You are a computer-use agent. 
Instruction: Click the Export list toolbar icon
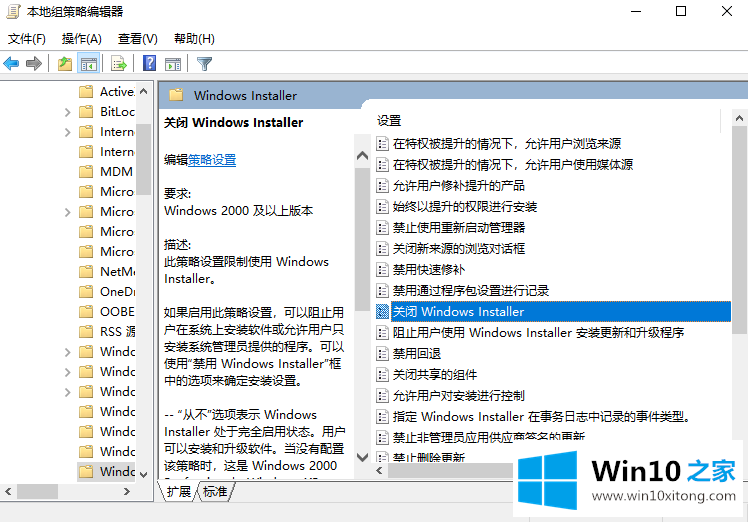(118, 63)
